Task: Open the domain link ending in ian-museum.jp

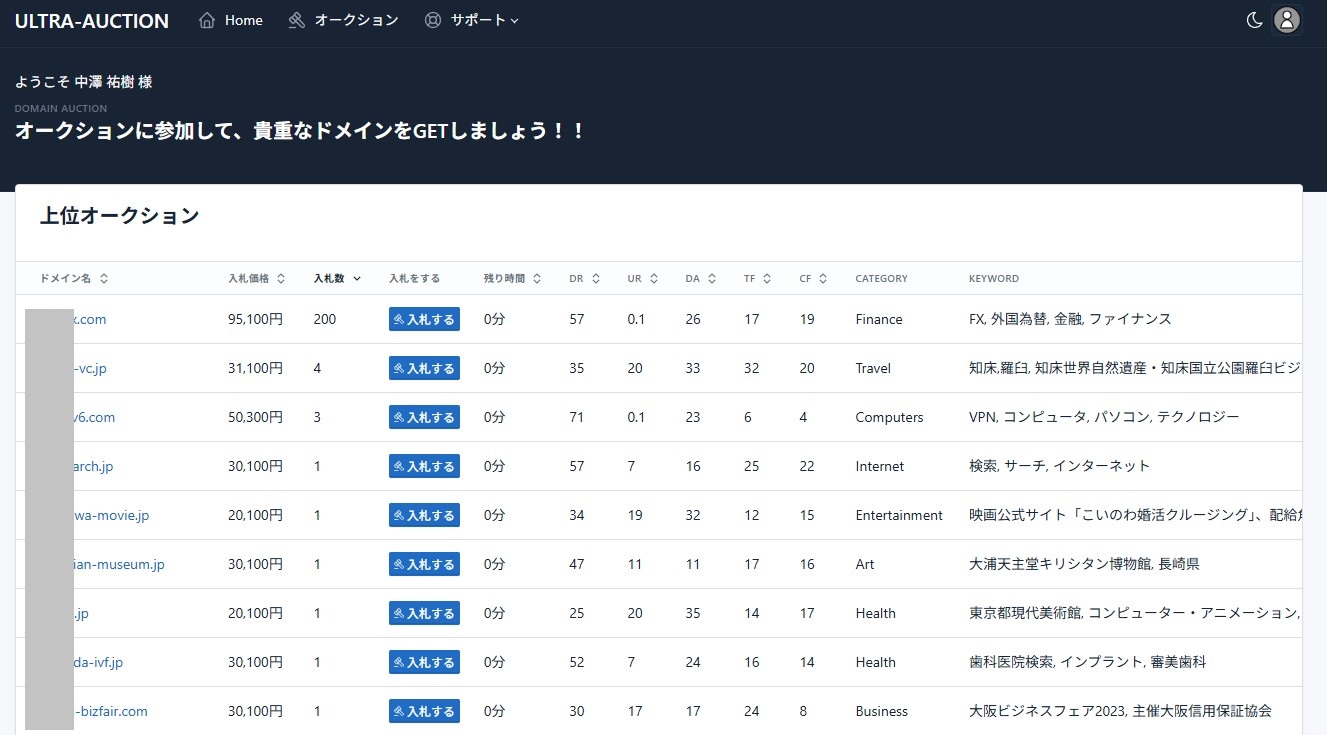Action: (x=119, y=564)
